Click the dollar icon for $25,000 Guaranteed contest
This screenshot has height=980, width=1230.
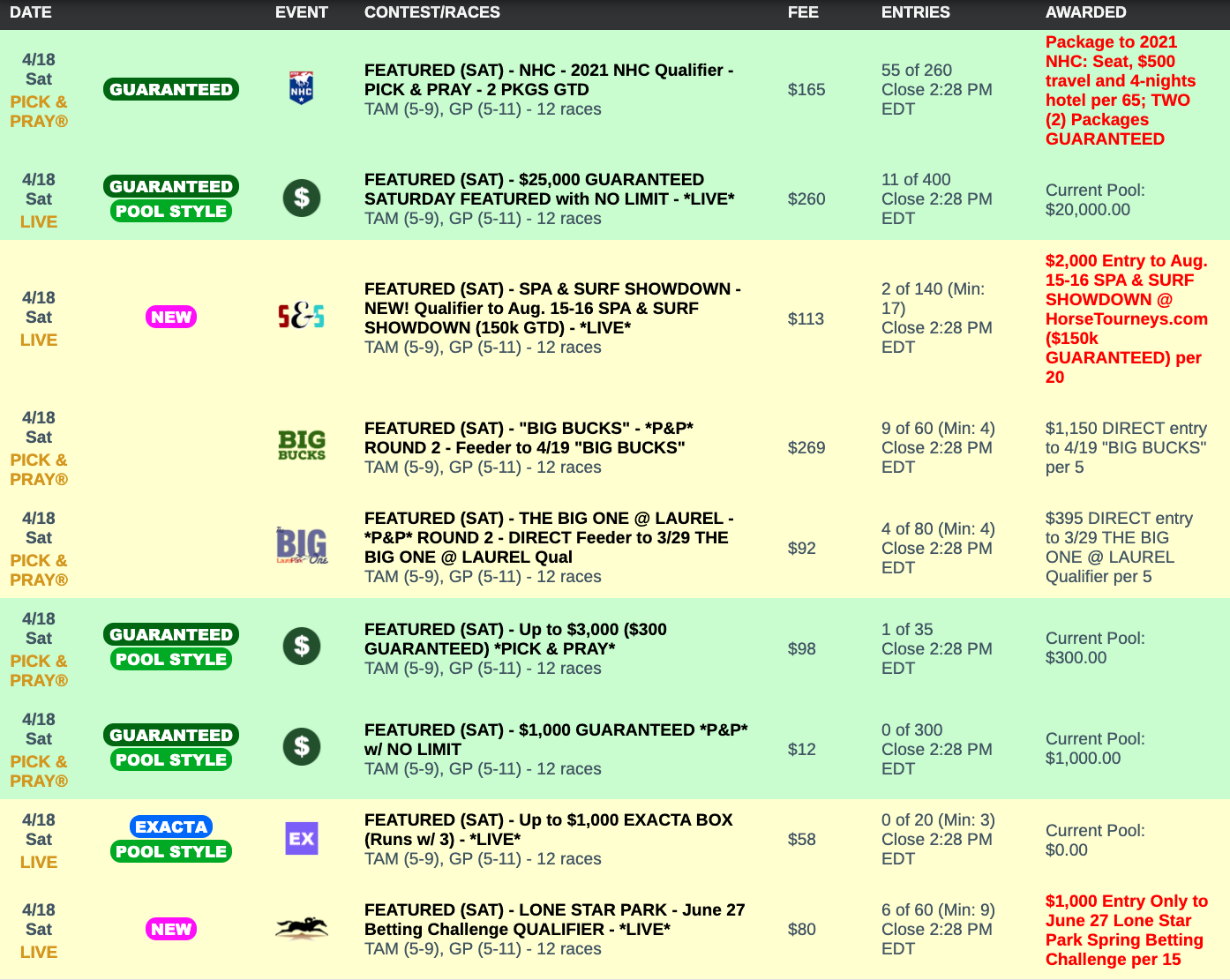pos(301,198)
